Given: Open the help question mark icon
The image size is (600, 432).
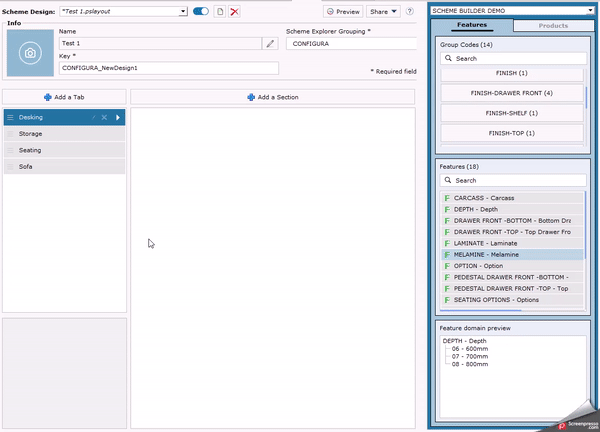Looking at the screenshot, I should tap(410, 11).
